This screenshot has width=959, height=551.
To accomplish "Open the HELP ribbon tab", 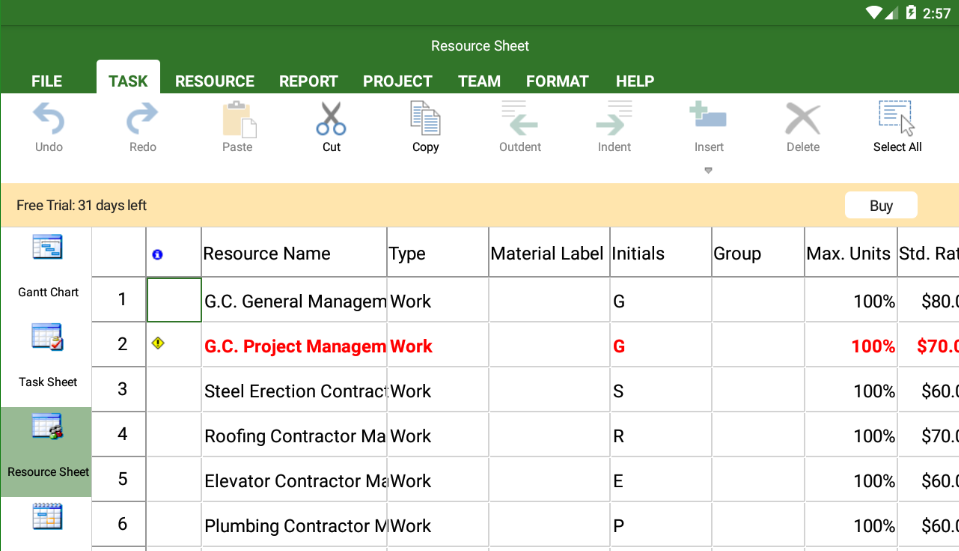I will pyautogui.click(x=635, y=81).
